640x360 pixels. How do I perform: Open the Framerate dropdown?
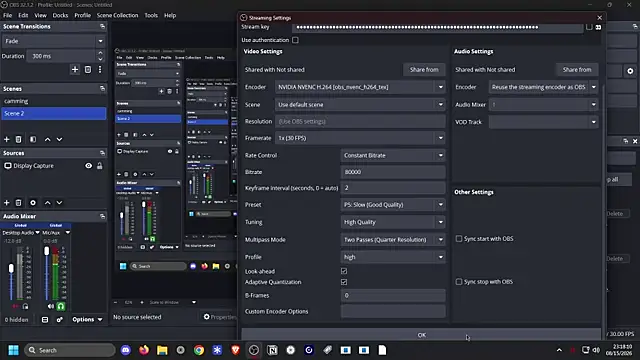360,138
